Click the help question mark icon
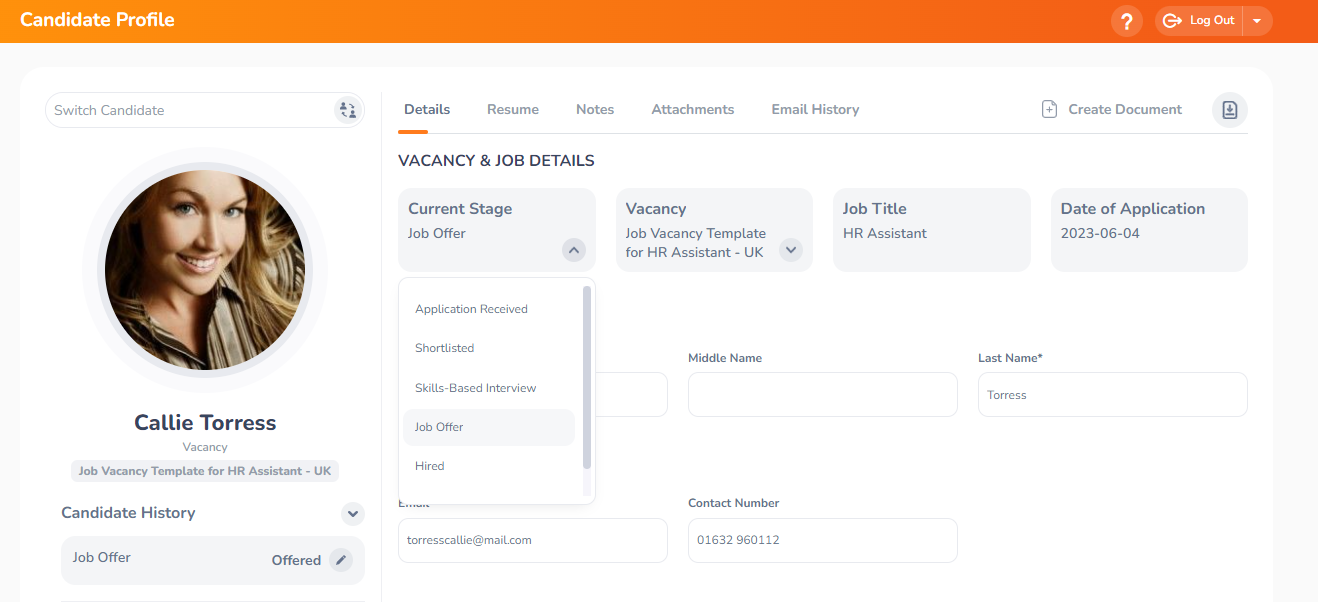Screen dimensions: 1318x602 (1126, 21)
